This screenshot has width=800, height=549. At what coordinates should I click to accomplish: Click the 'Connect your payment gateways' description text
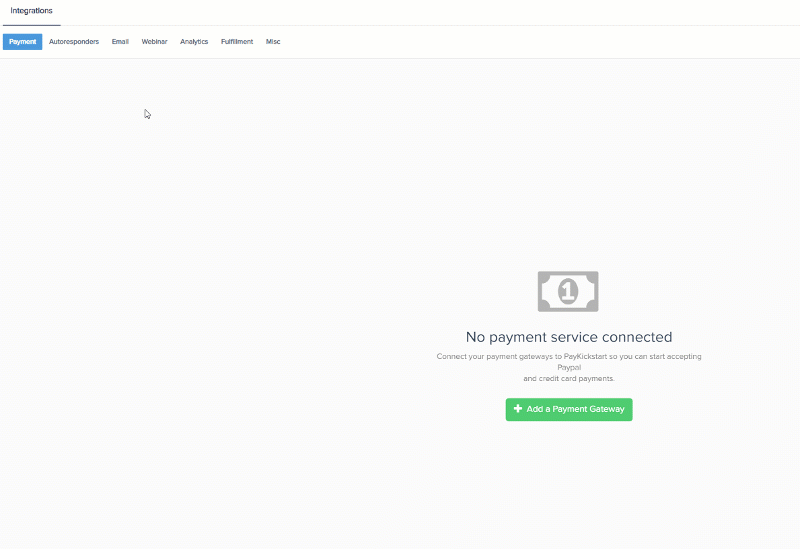569,367
